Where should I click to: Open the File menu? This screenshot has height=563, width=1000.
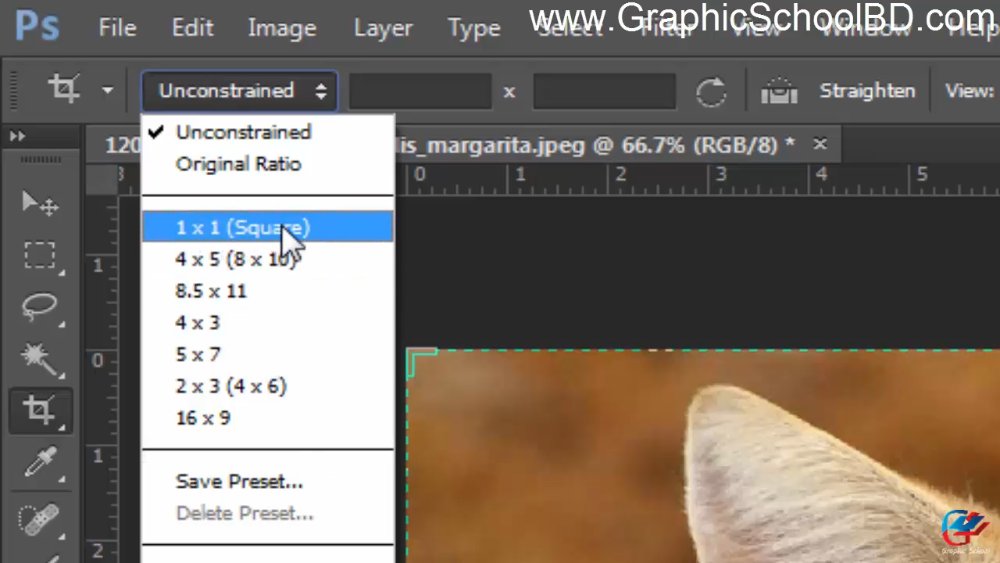(117, 28)
